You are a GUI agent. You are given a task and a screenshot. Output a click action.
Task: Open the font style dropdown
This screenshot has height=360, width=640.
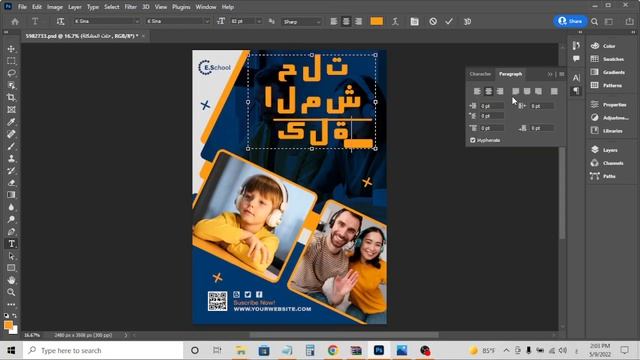[207, 21]
